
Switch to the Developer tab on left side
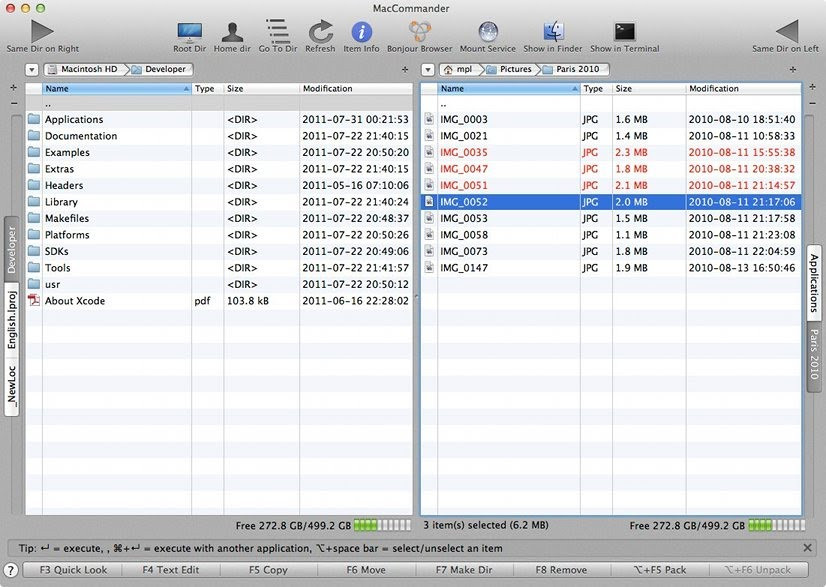click(x=12, y=249)
